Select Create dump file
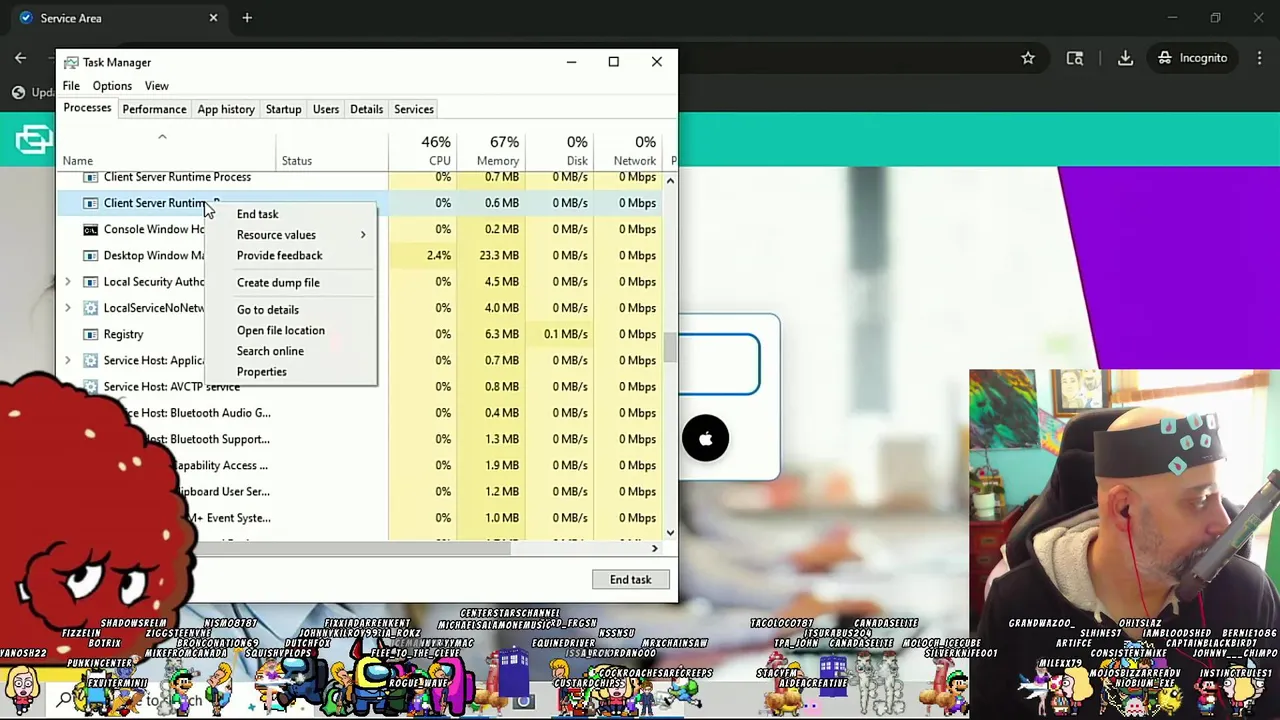Screen dimensions: 1280x720 point(278,282)
